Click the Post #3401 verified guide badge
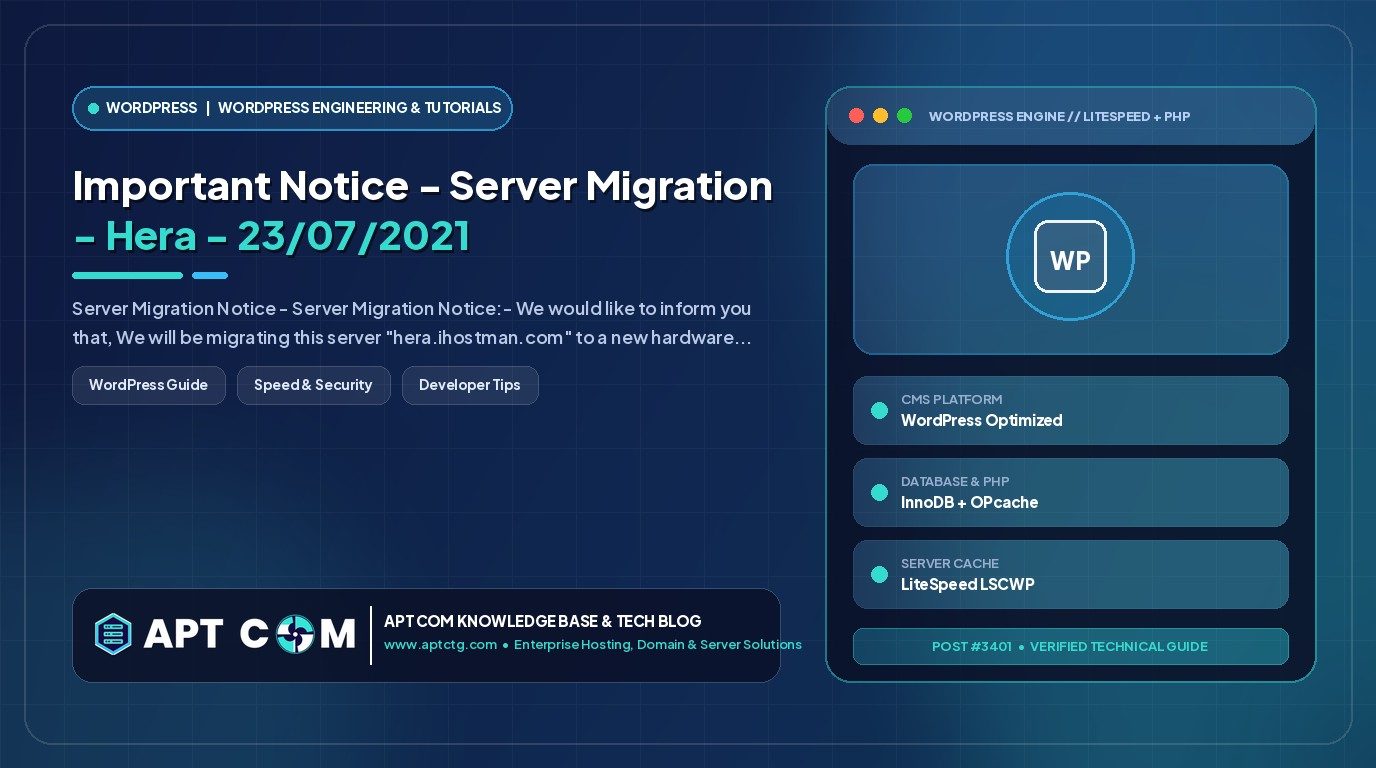1376x768 pixels. tap(1070, 646)
